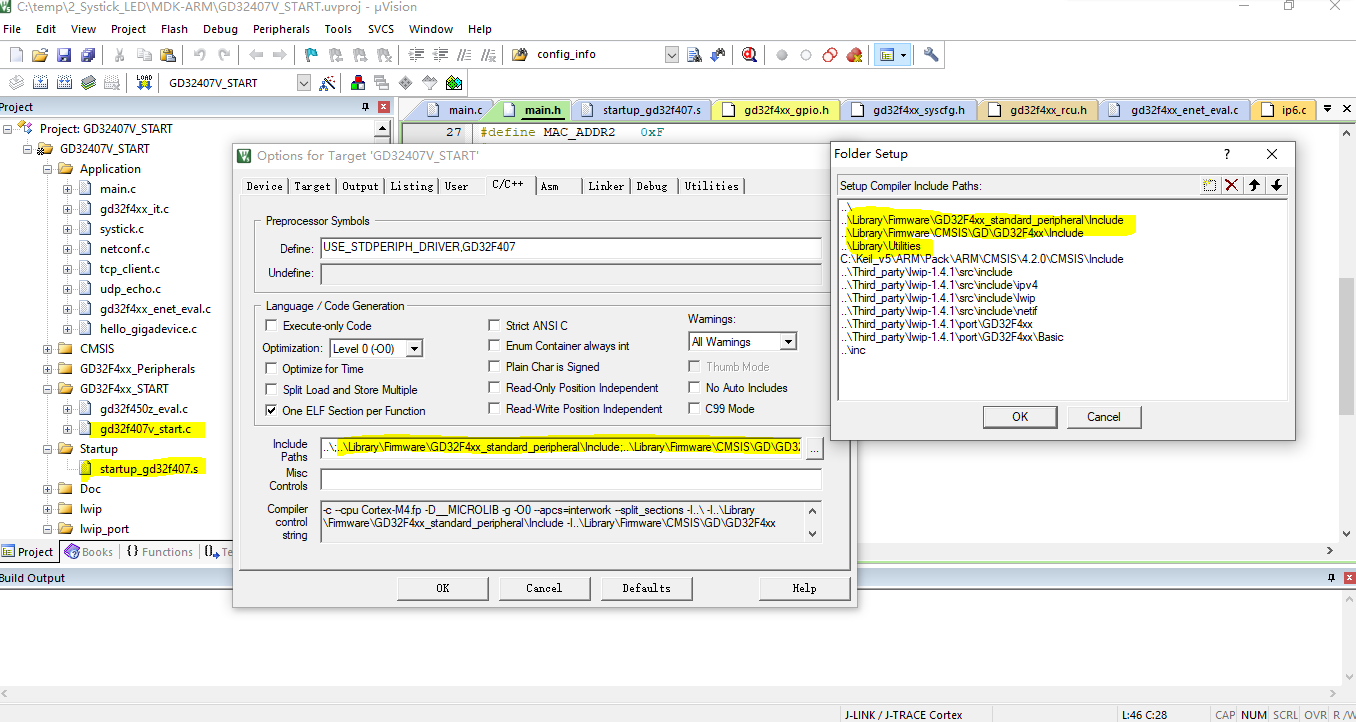Open the Find in Files icon
This screenshot has height=722, width=1356.
tap(519, 55)
